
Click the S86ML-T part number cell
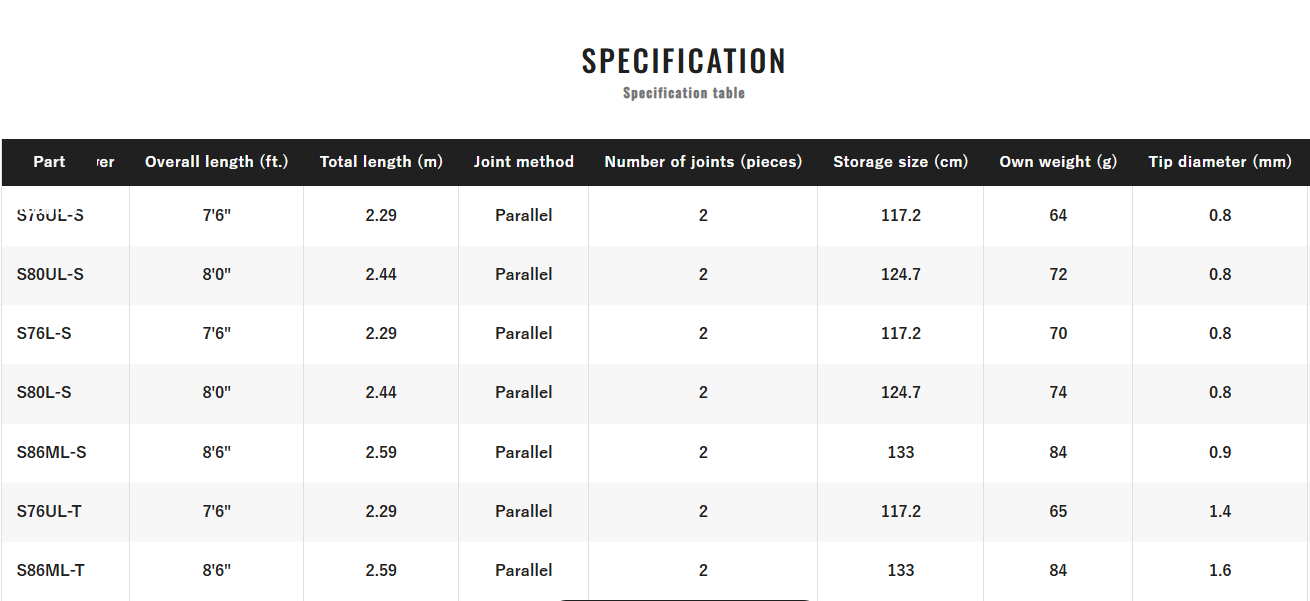click(x=51, y=570)
